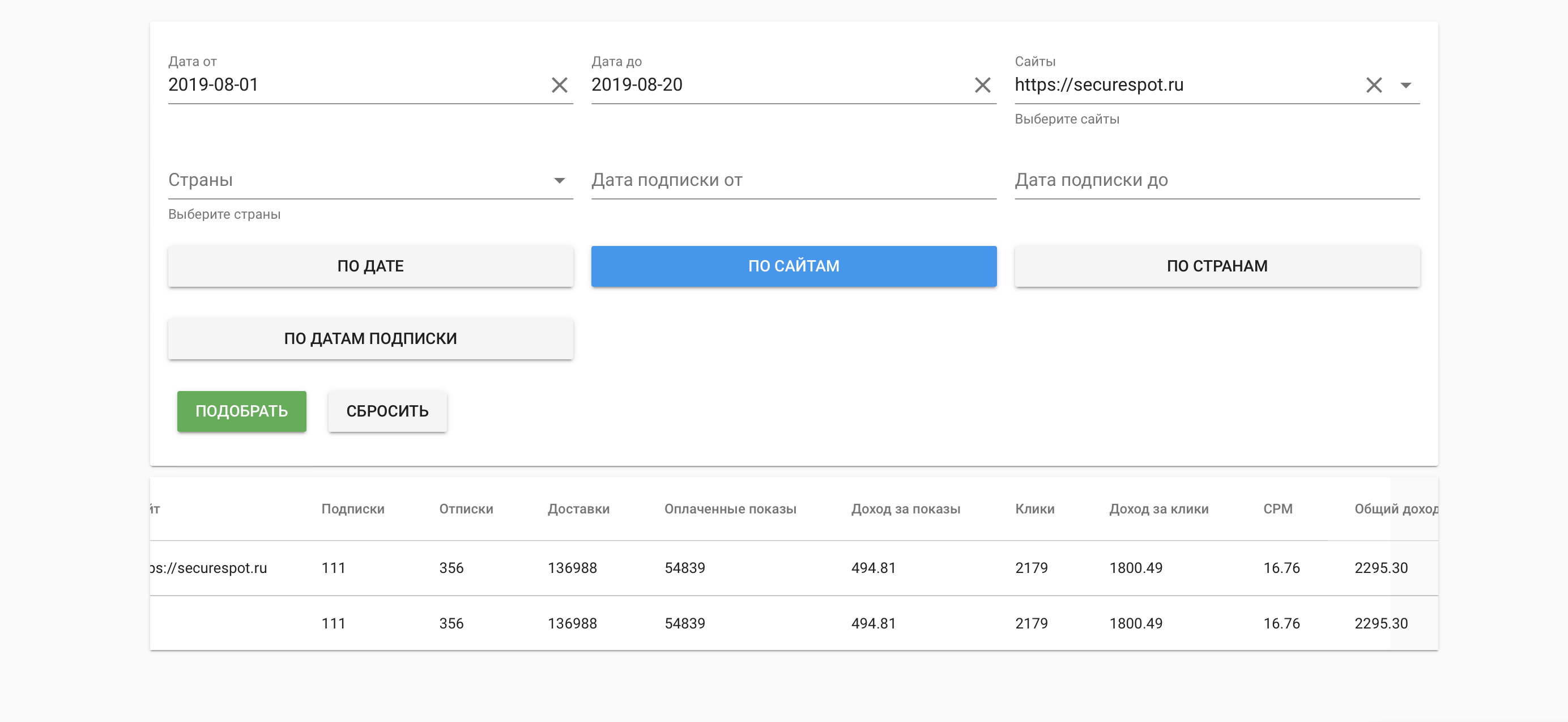This screenshot has height=722, width=1568.
Task: Clear the selected site securespot.ru
Action: [1373, 84]
